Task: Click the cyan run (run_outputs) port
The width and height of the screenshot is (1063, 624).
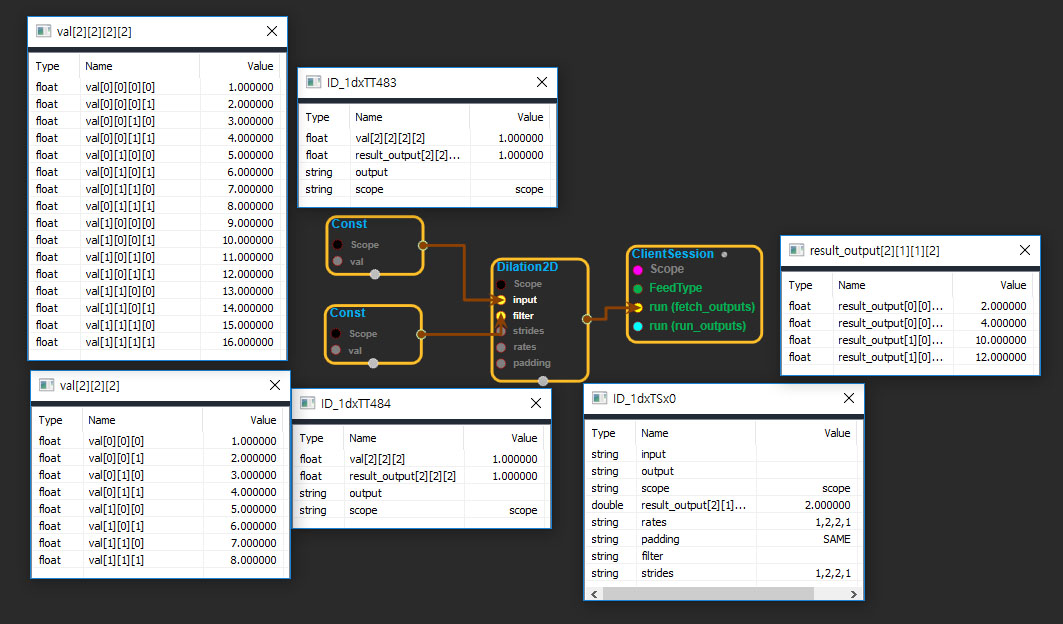Action: click(638, 326)
